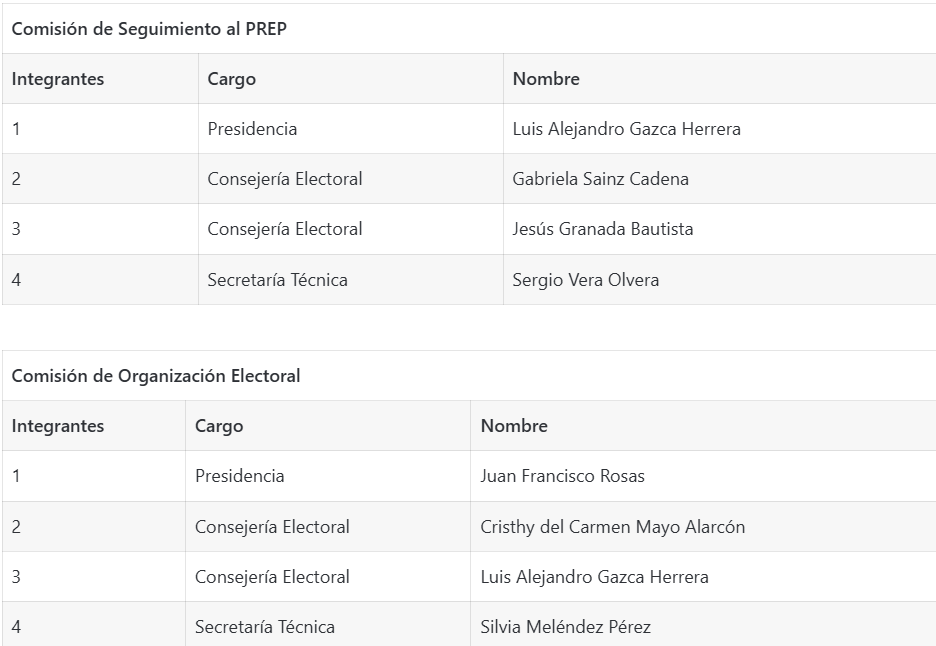Click Cargo header in Organización Electoral table
Image resolution: width=936 pixels, height=646 pixels.
click(219, 426)
